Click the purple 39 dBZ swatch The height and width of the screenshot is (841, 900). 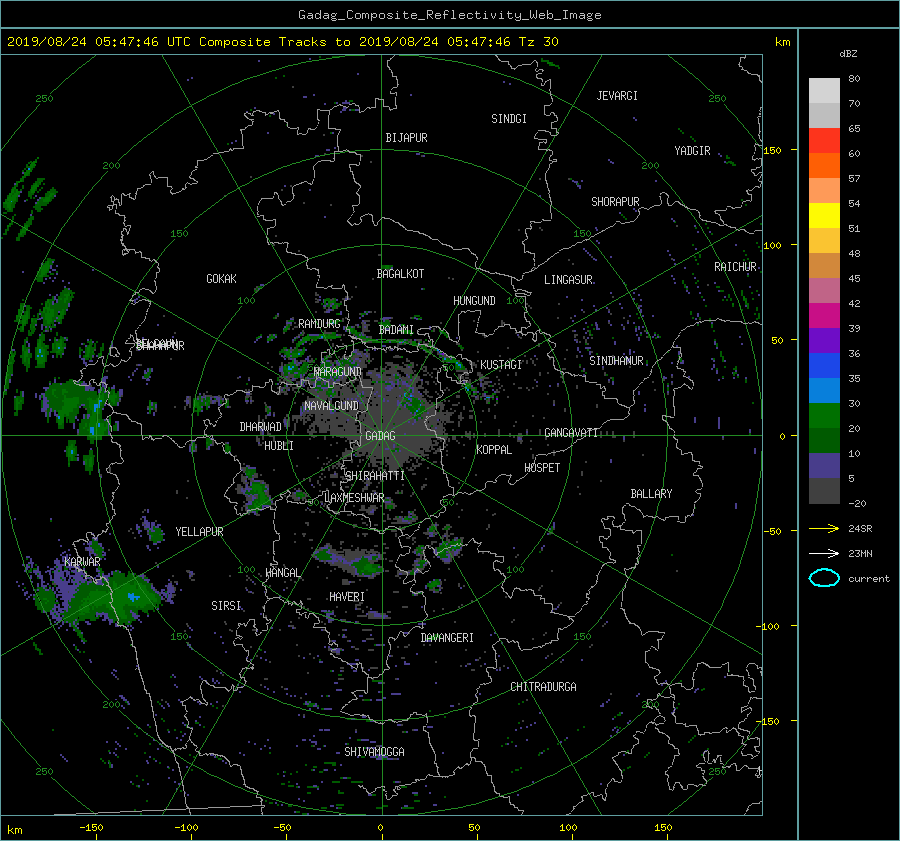pyautogui.click(x=824, y=340)
